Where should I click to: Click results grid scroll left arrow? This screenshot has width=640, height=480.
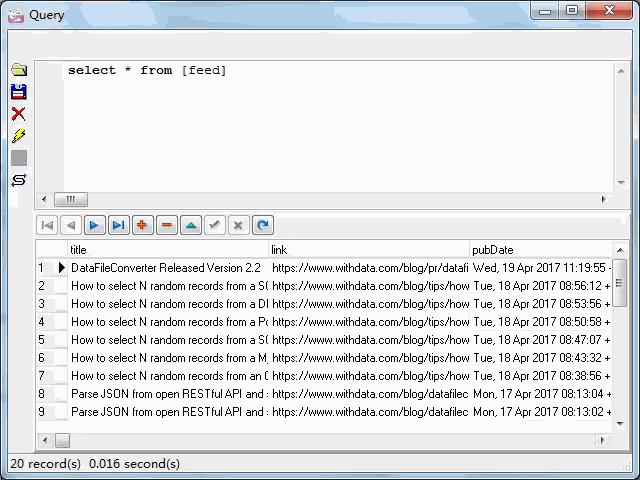45,440
